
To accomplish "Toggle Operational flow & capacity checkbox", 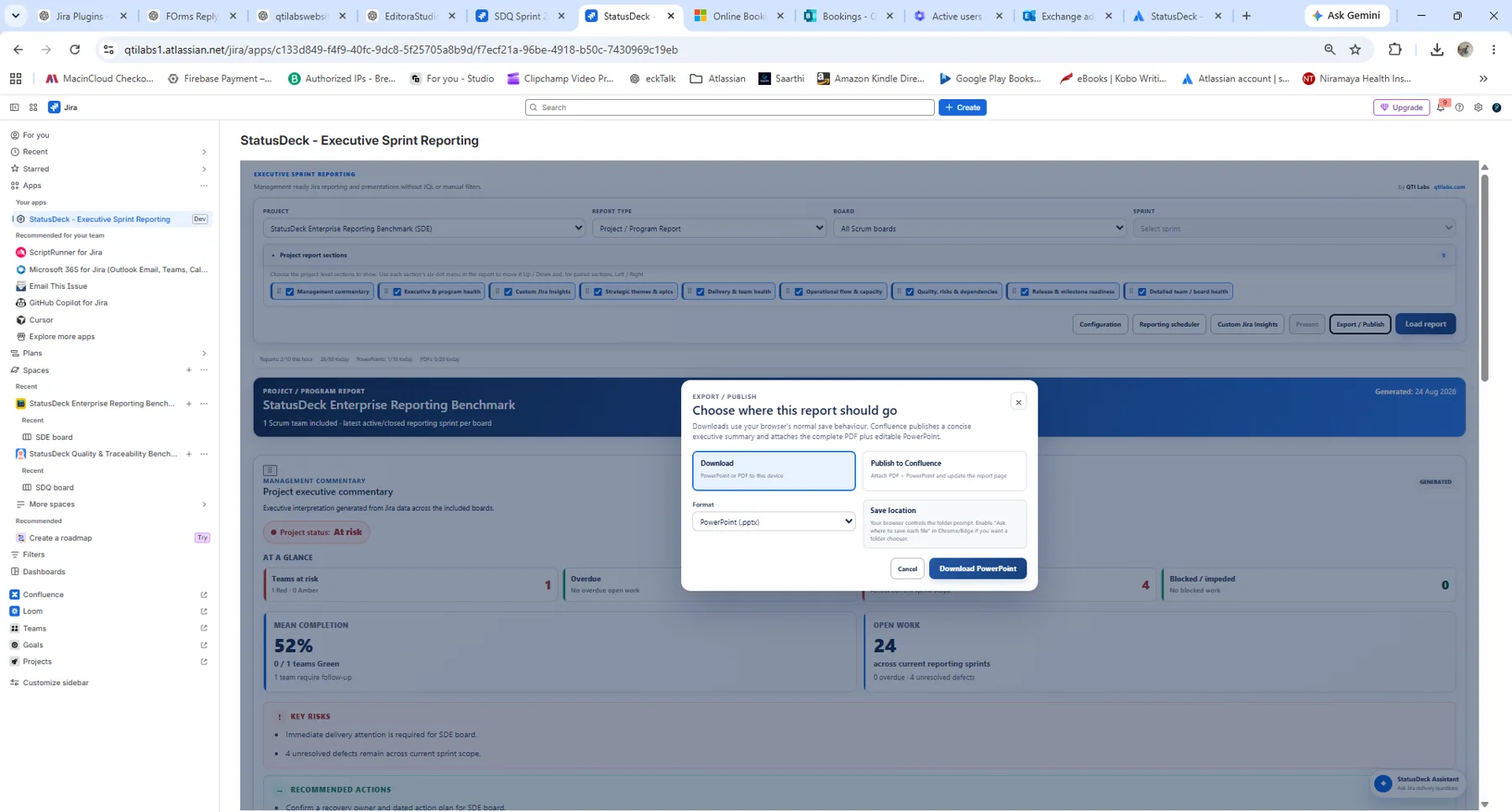I will [x=799, y=292].
